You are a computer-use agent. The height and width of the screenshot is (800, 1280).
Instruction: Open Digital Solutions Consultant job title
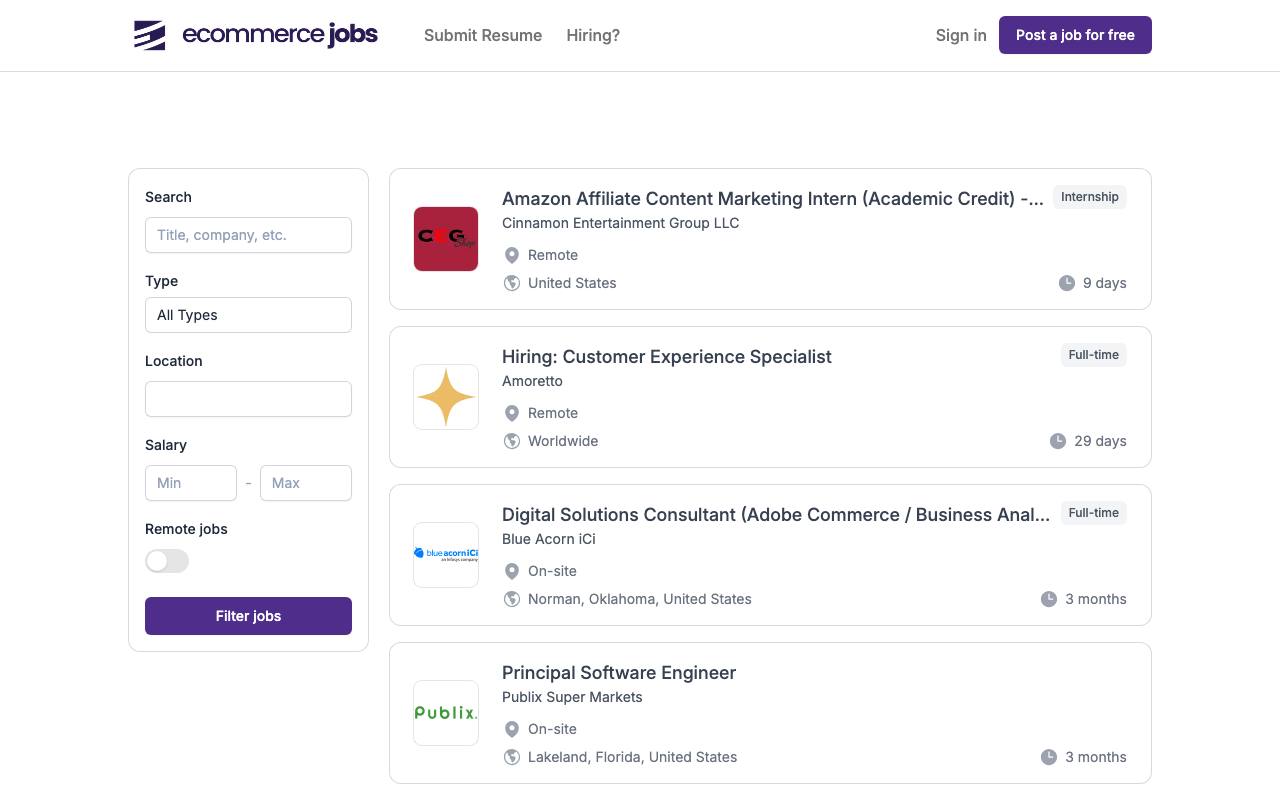pyautogui.click(x=776, y=515)
